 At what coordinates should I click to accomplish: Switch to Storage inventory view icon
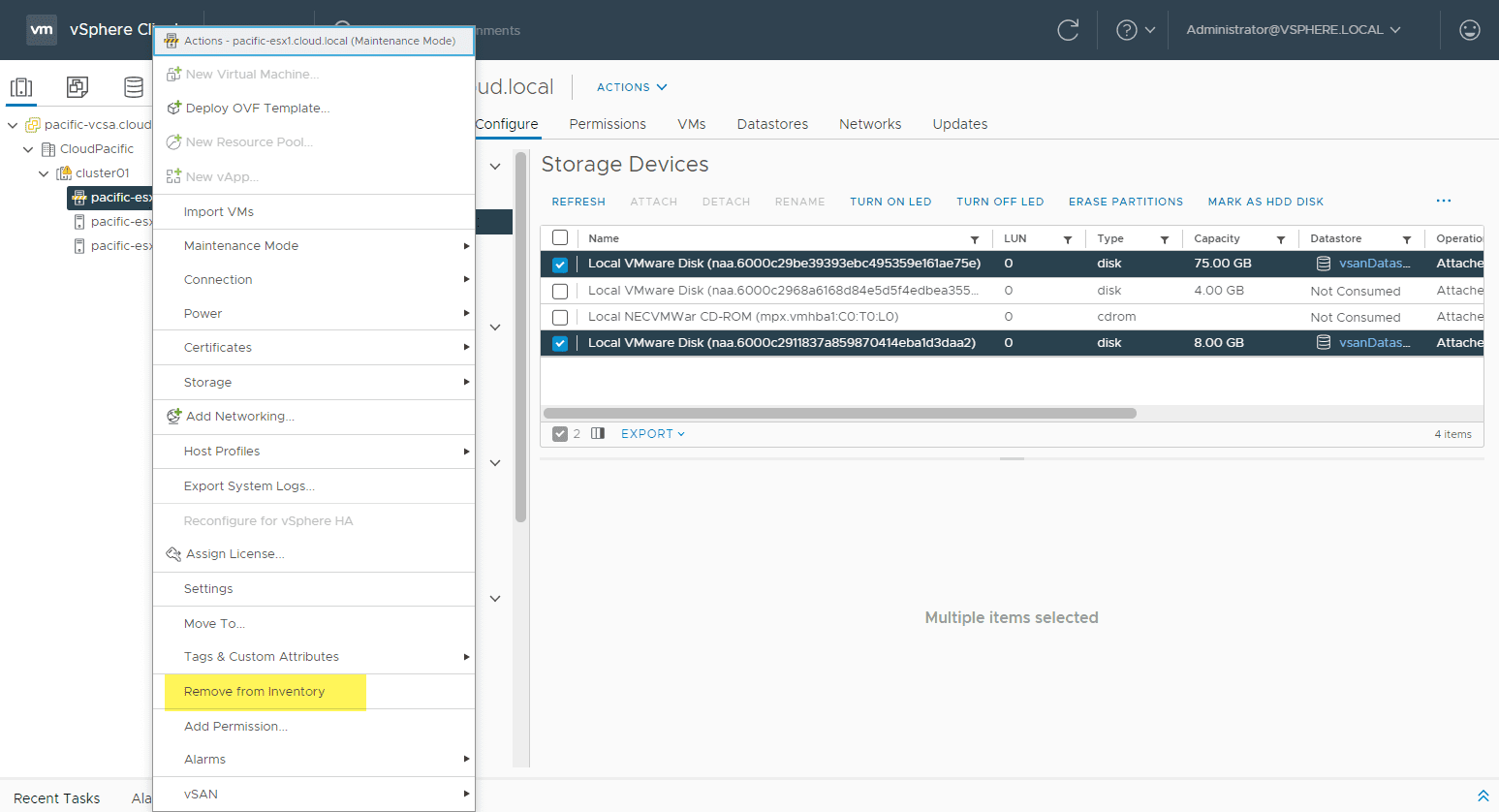coord(134,87)
